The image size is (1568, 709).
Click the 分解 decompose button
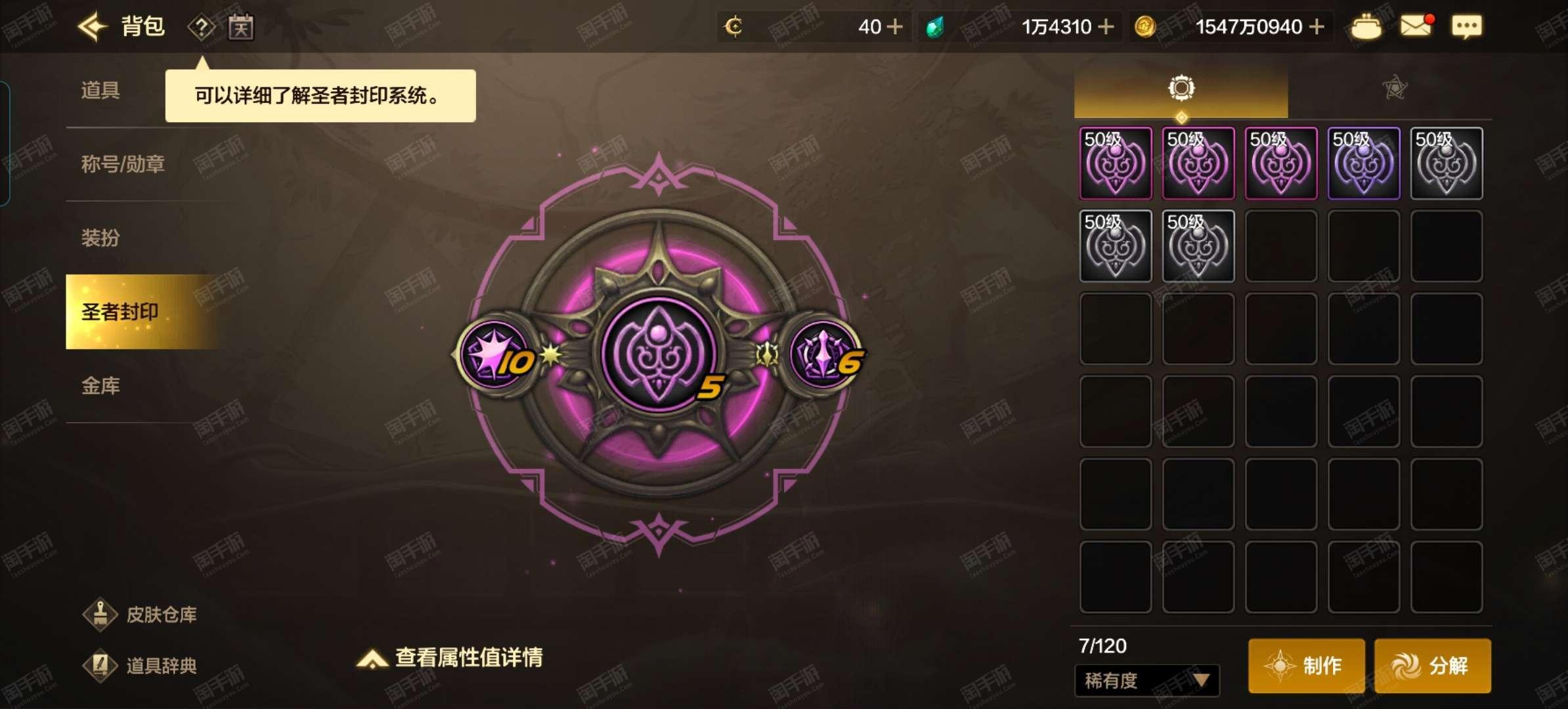pyautogui.click(x=1432, y=666)
